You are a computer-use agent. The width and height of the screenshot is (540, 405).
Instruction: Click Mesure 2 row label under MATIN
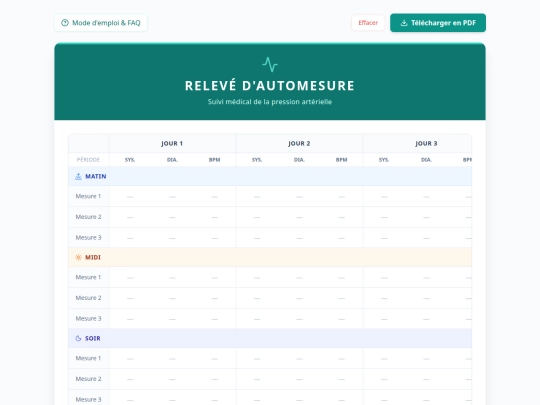coord(88,217)
